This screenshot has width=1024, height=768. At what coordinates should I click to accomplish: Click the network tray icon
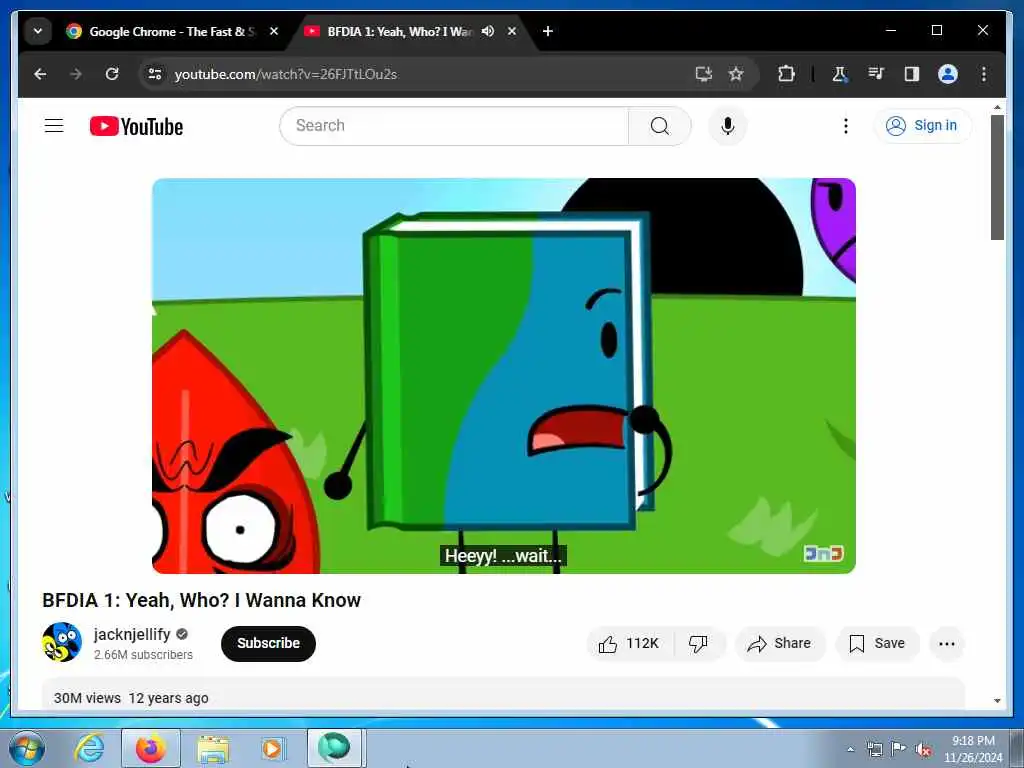[874, 749]
